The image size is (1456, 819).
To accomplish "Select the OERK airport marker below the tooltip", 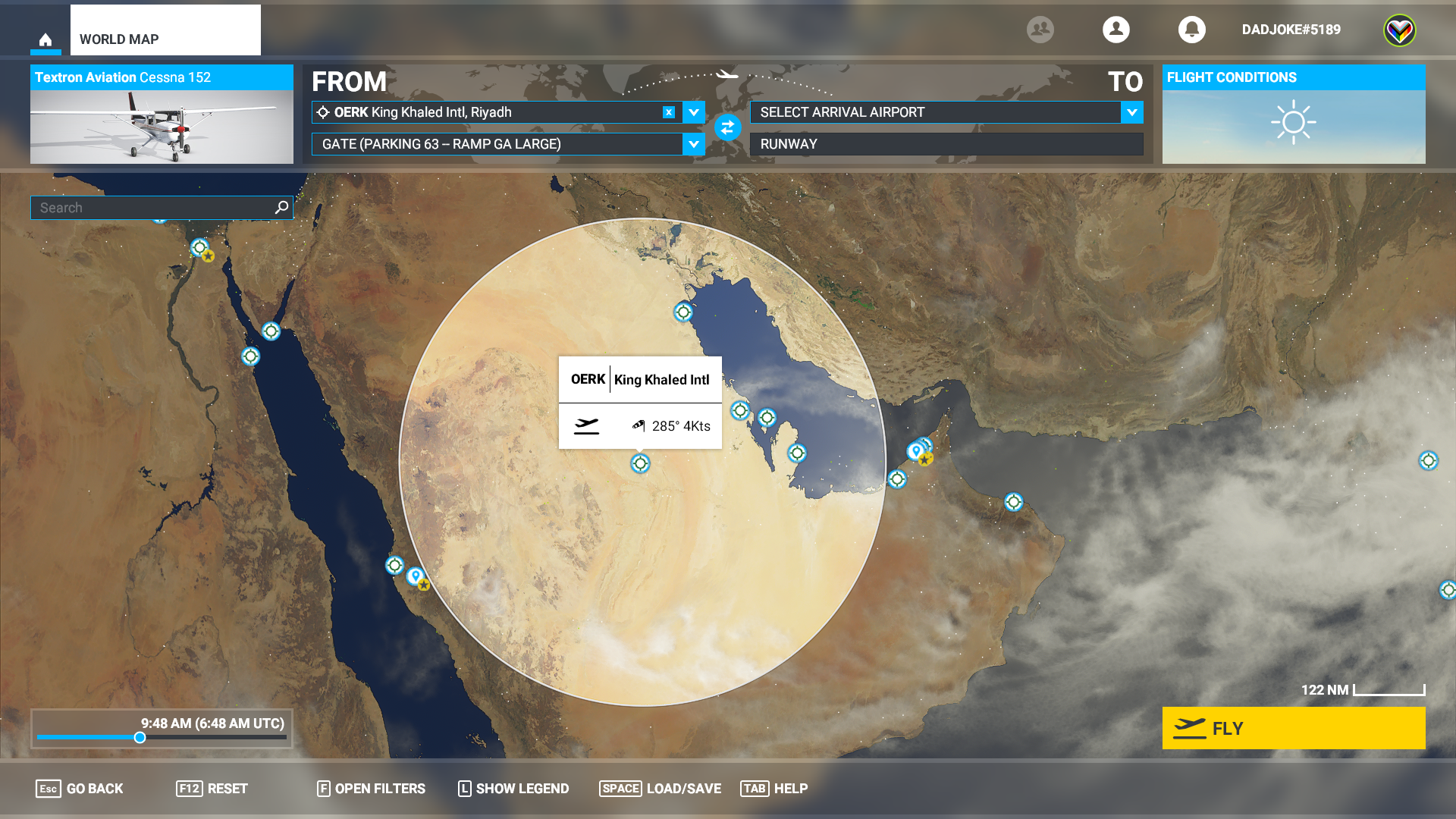I will [640, 463].
